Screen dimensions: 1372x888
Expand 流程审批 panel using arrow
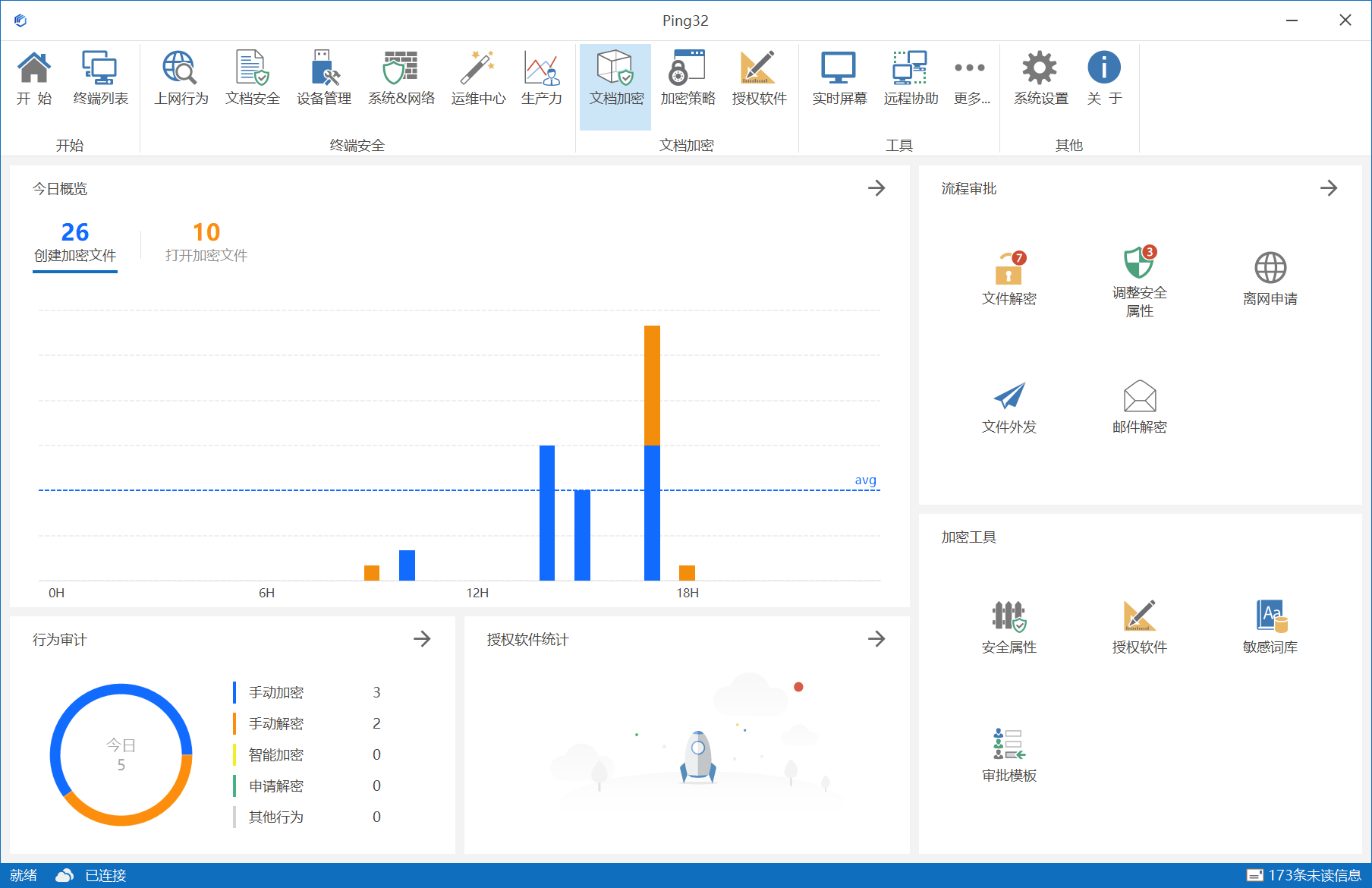(x=1328, y=188)
